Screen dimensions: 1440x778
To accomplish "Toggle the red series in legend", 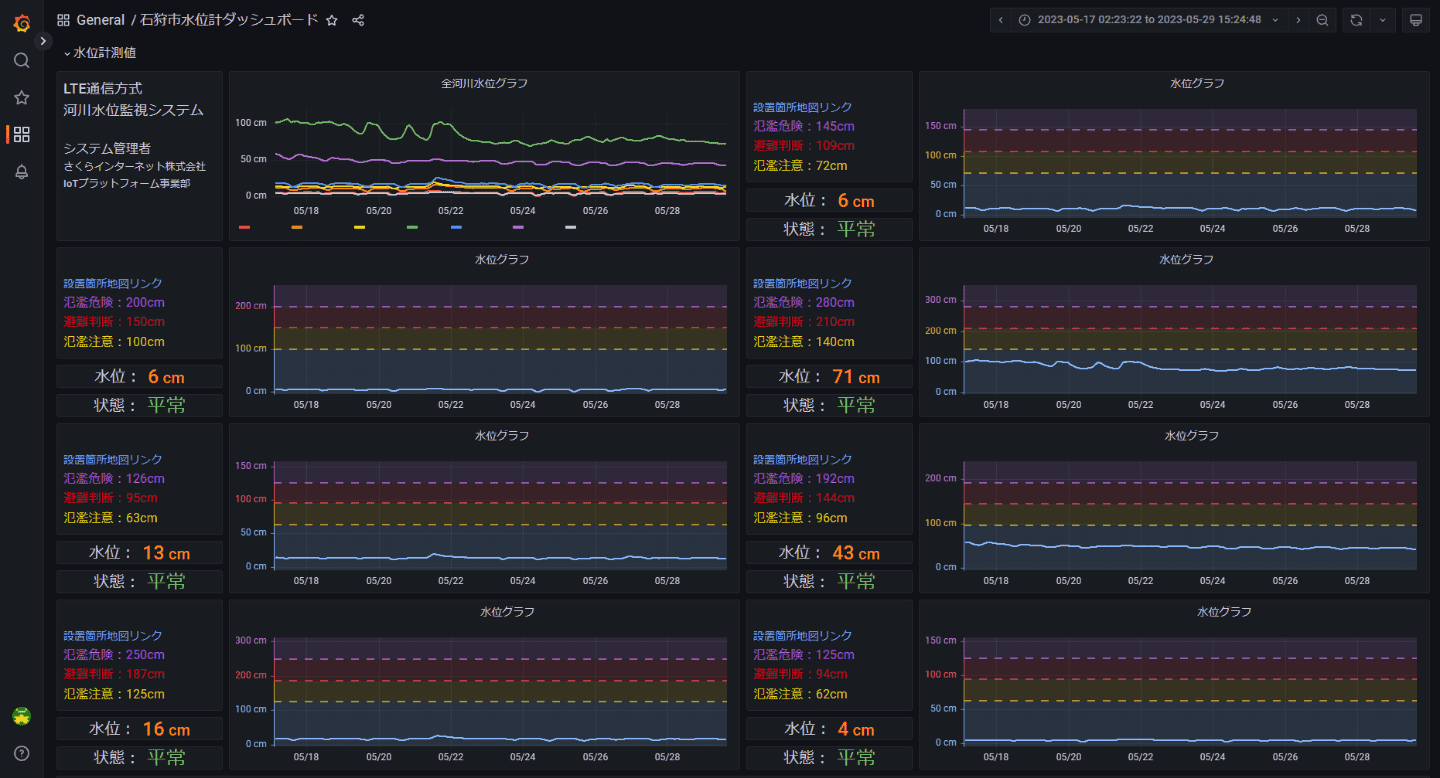I will pyautogui.click(x=244, y=228).
